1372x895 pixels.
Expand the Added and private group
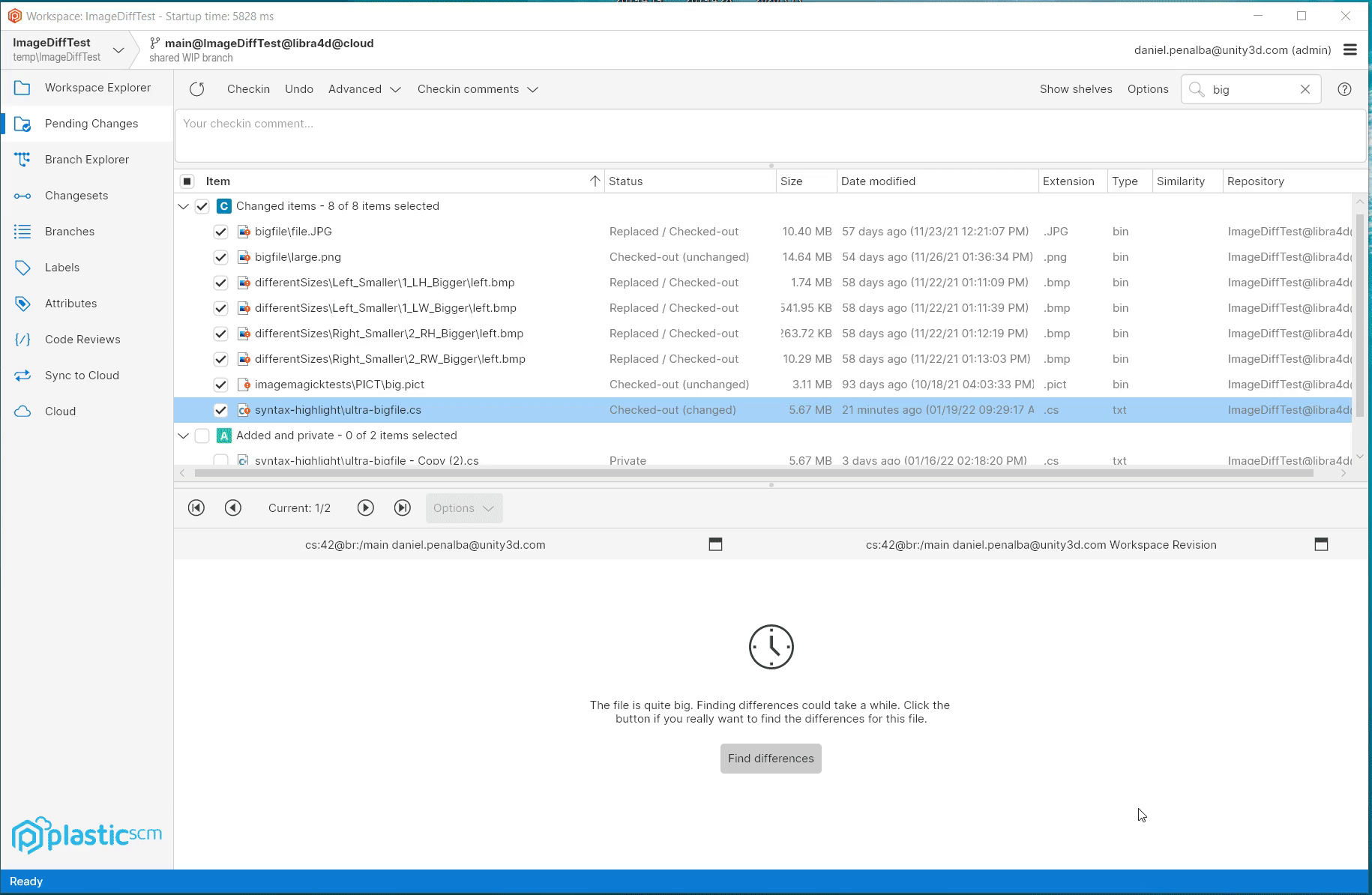pos(183,436)
